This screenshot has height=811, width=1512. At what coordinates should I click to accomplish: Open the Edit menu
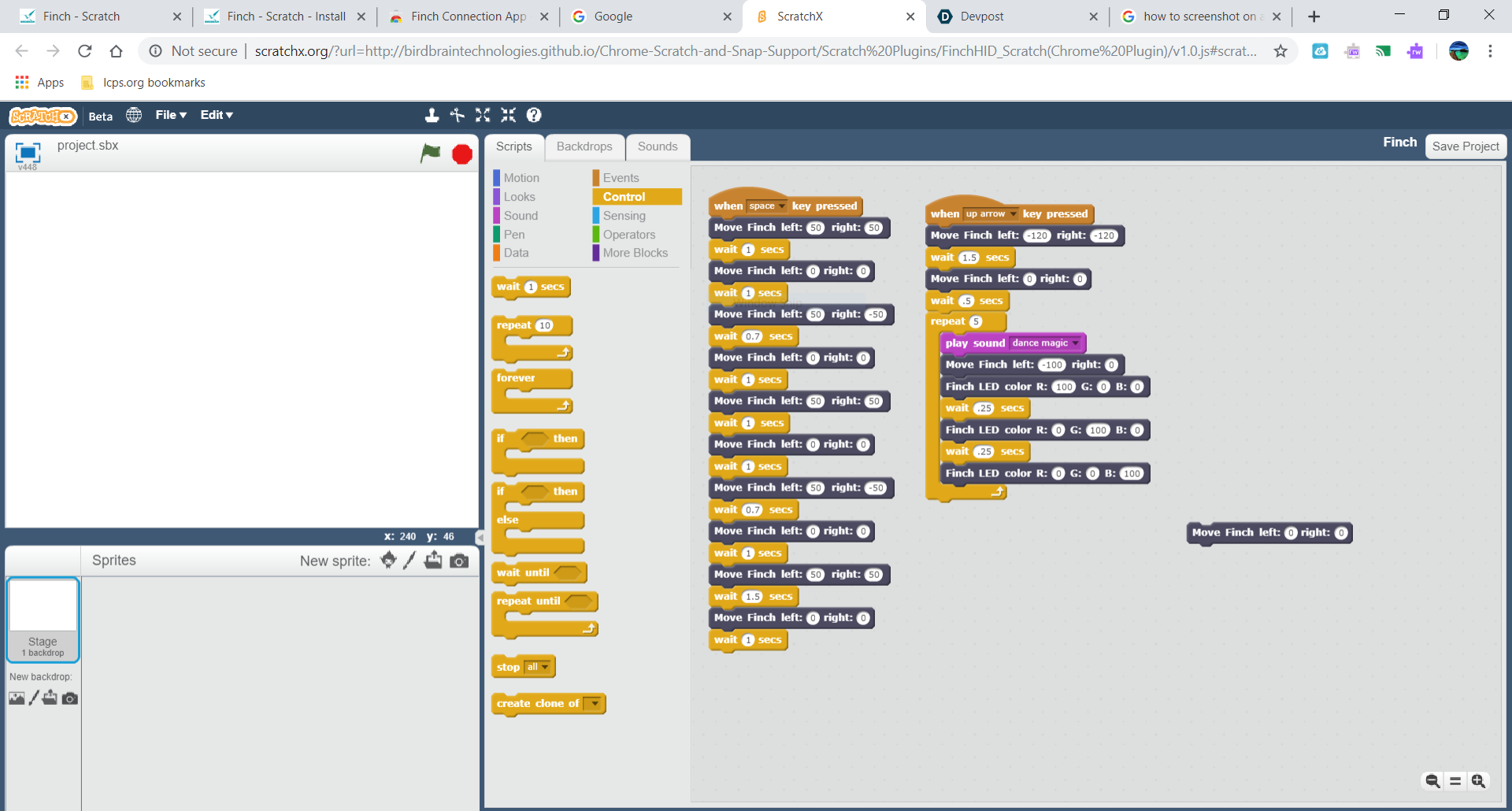point(217,115)
